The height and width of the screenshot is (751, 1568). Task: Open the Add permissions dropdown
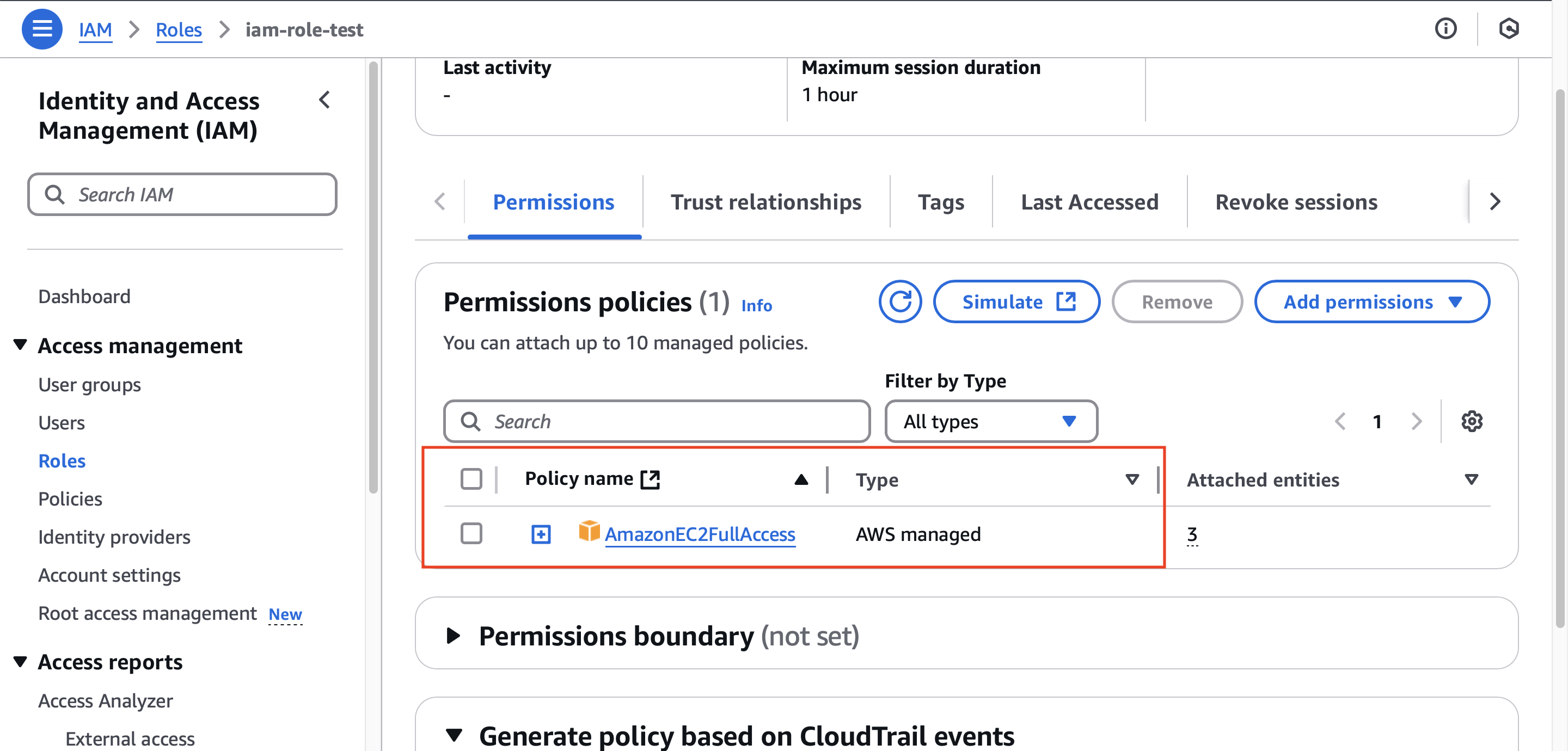coord(1371,302)
